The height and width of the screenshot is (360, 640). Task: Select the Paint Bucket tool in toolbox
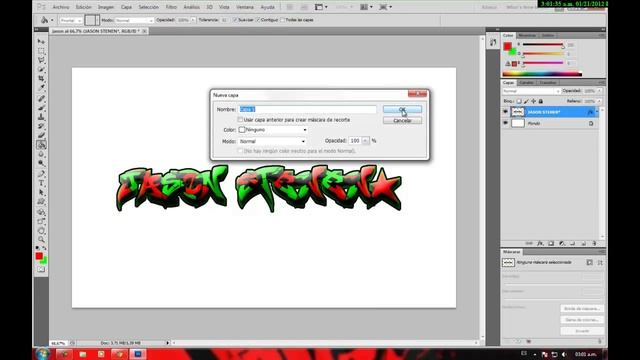click(41, 144)
